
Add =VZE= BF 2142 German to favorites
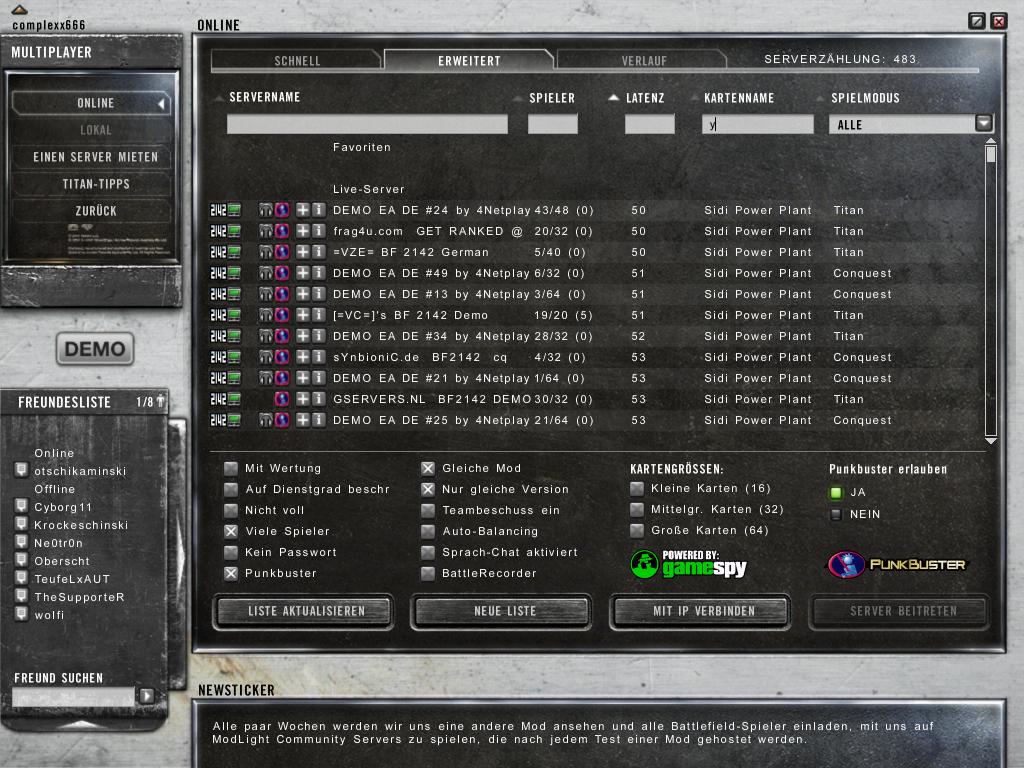[303, 252]
